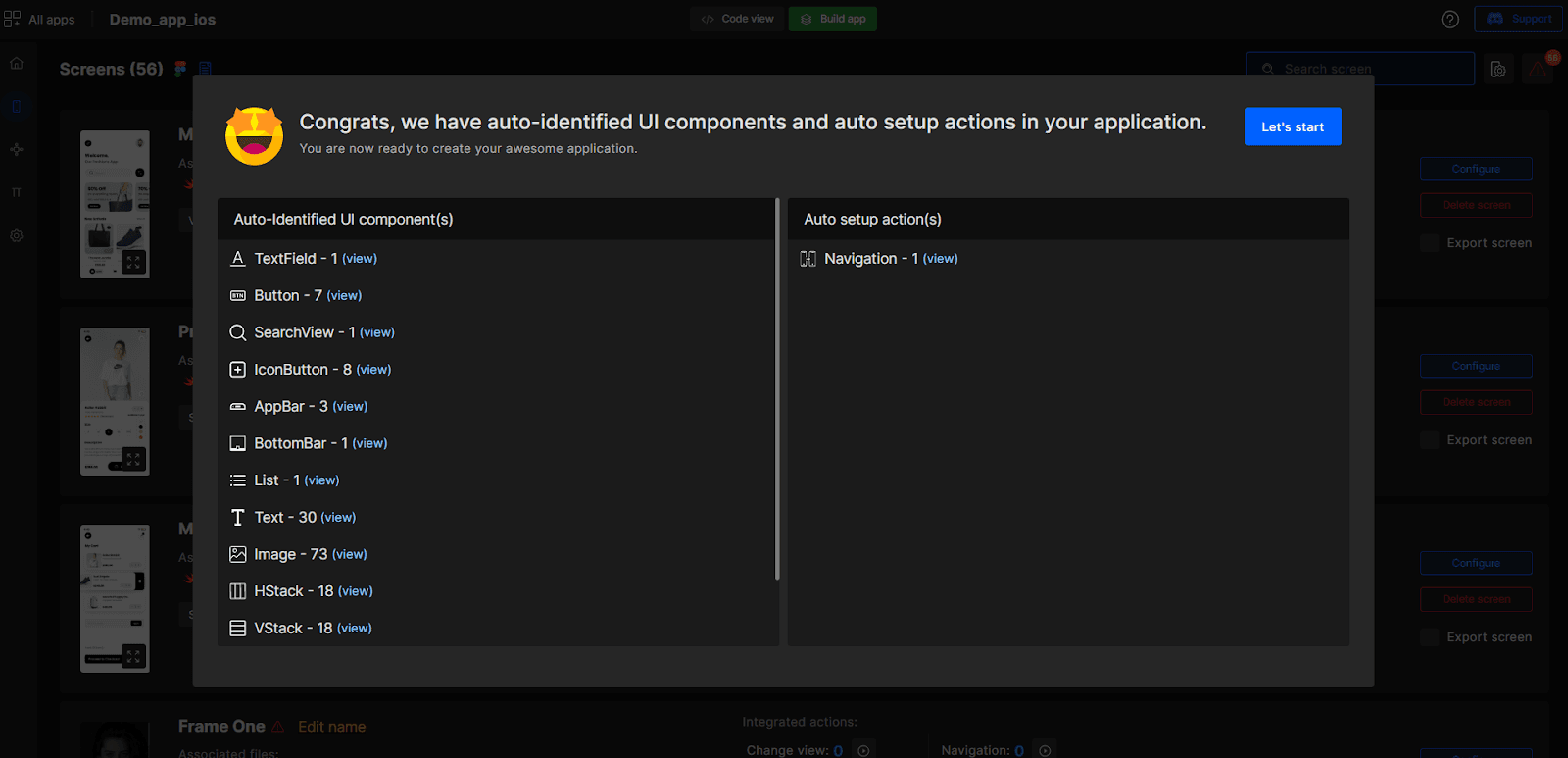Click the Support button
This screenshot has height=758, width=1568.
point(1519,19)
